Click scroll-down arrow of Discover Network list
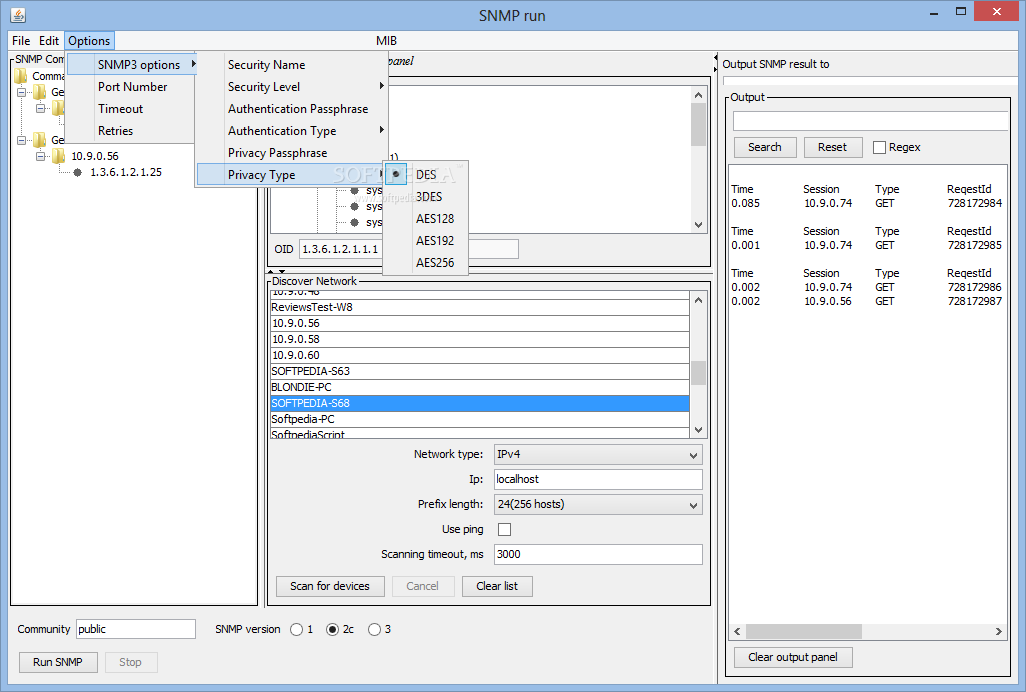1026x692 pixels. [x=698, y=430]
